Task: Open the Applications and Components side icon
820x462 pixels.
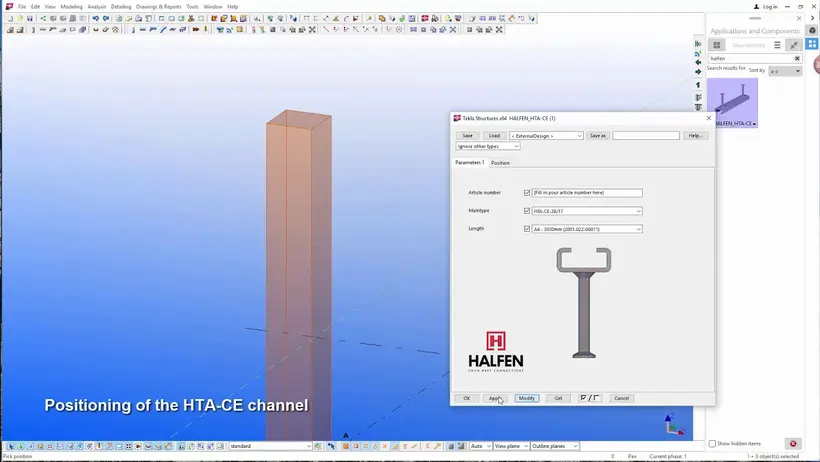Action: click(x=812, y=44)
